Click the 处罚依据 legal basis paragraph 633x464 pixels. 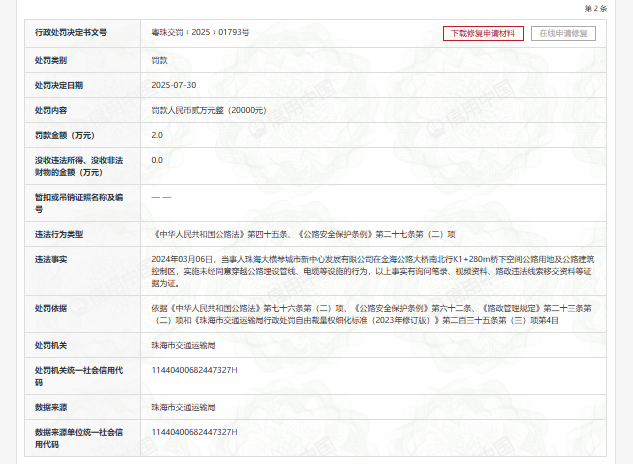[x=380, y=314]
